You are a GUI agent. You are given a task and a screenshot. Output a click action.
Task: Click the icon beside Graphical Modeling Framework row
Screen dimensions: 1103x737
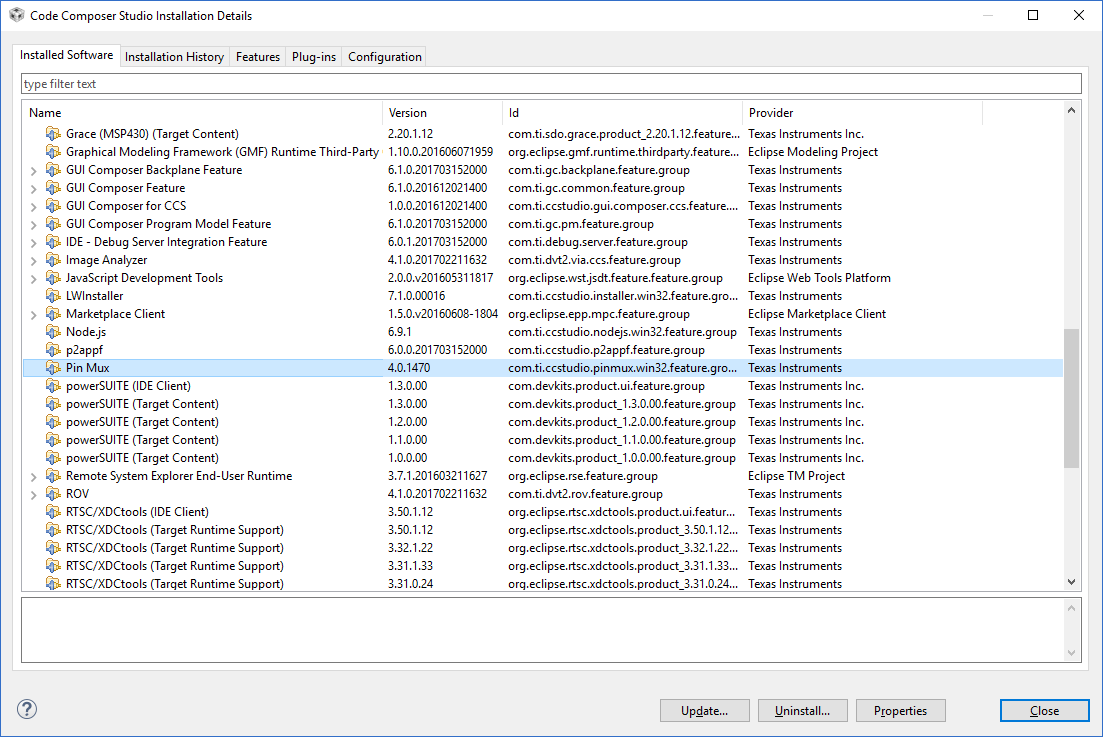pyautogui.click(x=53, y=152)
